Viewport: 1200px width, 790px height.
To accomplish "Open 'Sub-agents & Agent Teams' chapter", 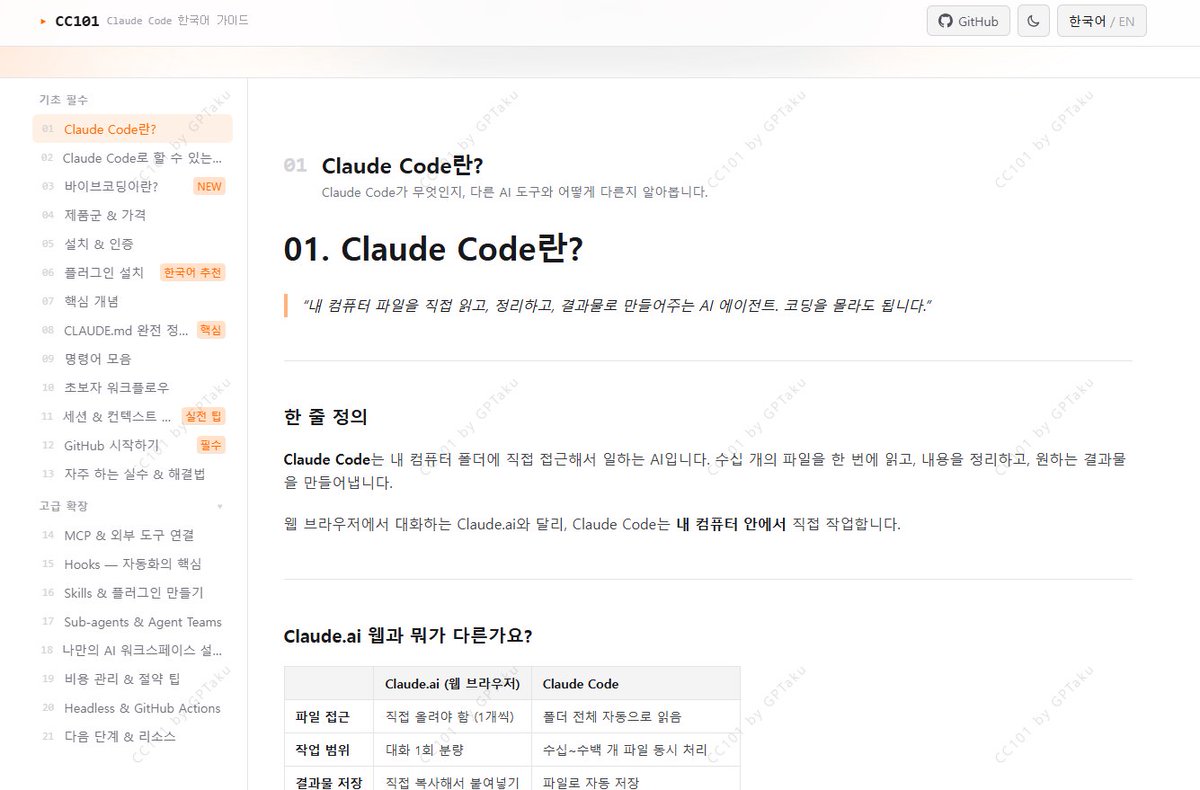I will tap(132, 622).
